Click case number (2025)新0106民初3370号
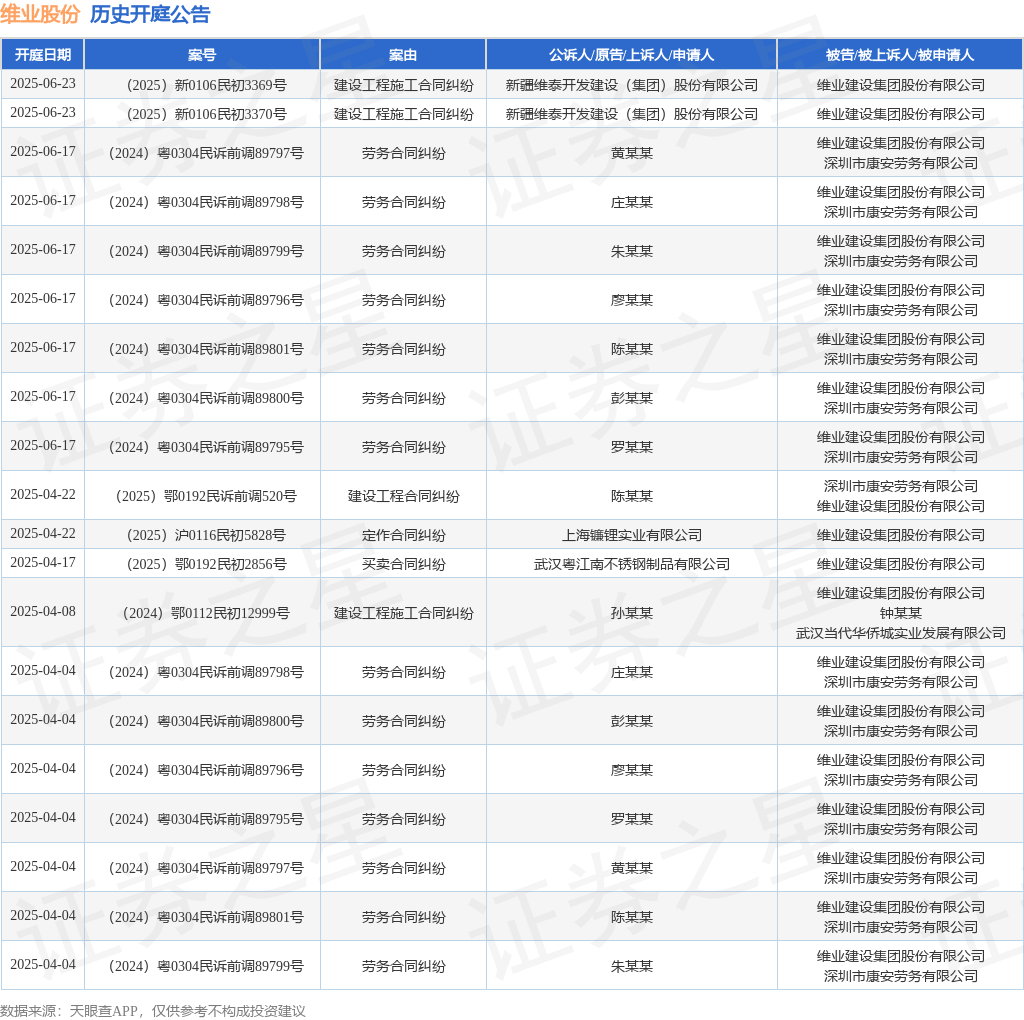Image resolution: width=1024 pixels, height=1020 pixels. [x=206, y=114]
